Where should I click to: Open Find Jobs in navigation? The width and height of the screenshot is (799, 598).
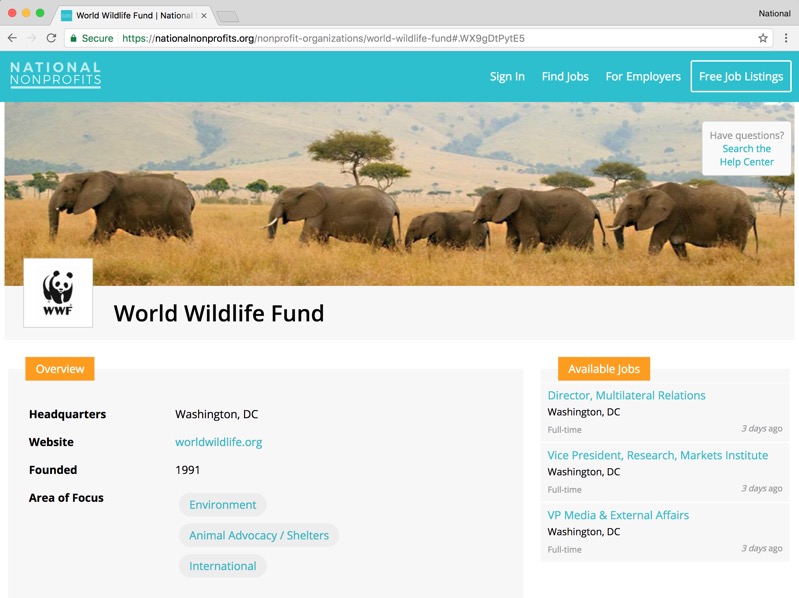click(565, 76)
